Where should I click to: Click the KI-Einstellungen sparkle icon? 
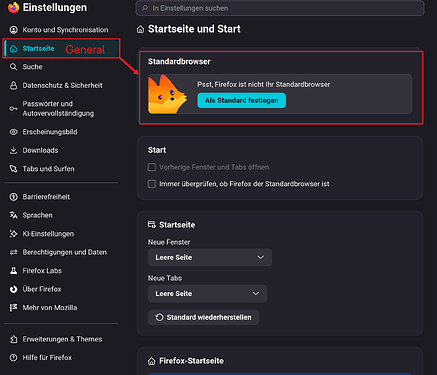[x=13, y=234]
